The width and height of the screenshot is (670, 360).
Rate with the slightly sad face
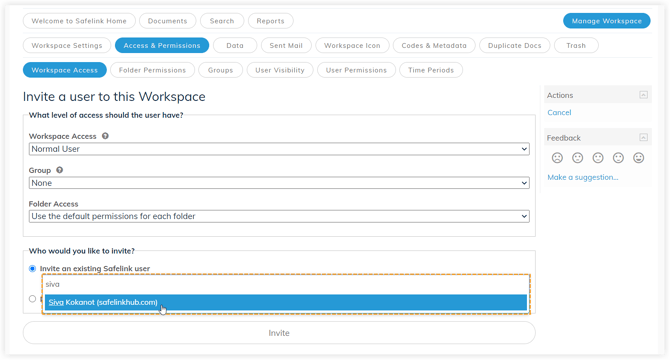578,158
